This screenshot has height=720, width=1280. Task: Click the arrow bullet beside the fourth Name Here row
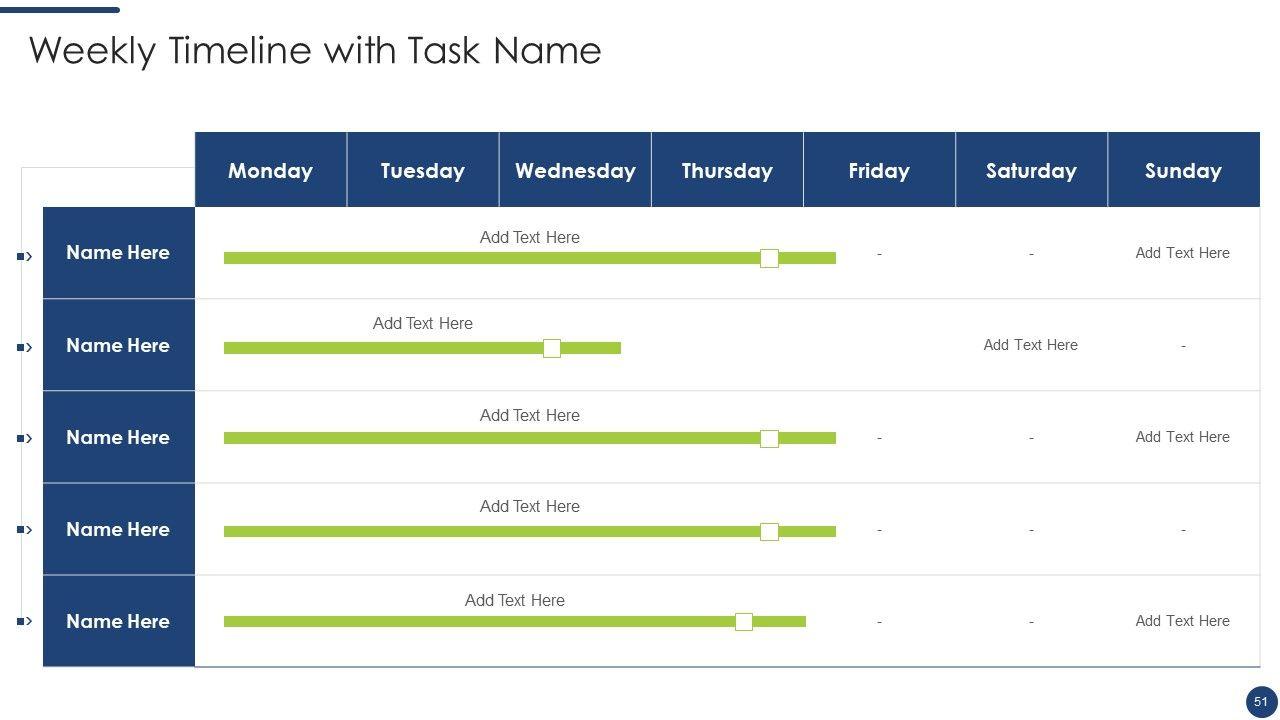(25, 530)
